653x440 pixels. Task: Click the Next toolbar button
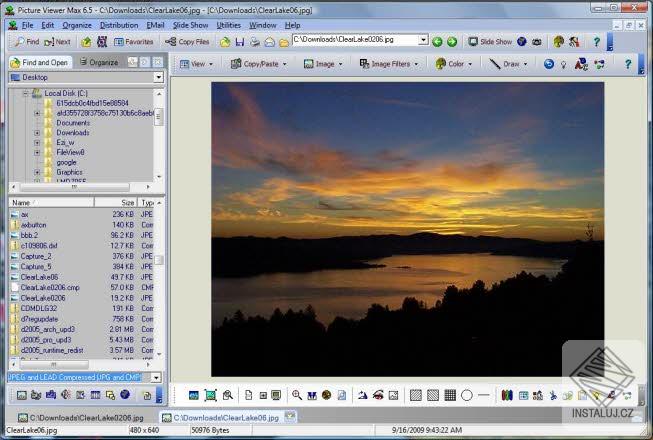coord(57,42)
